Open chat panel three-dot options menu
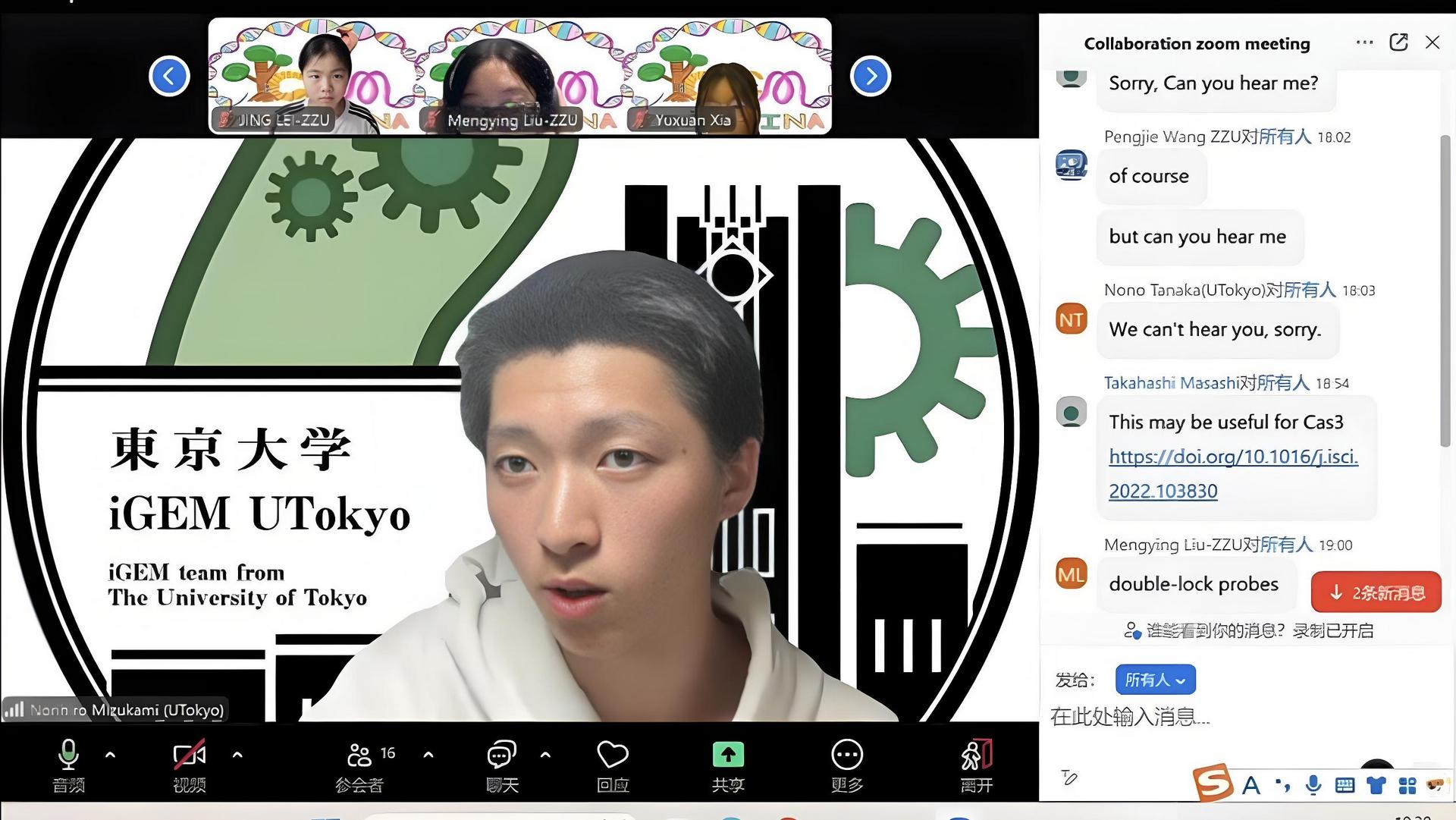 (1364, 42)
